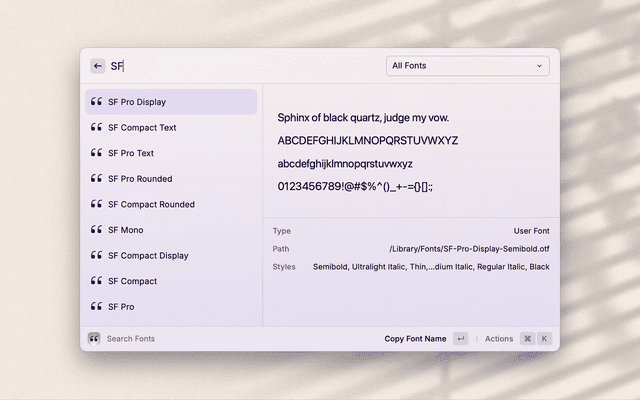This screenshot has height=400, width=640.
Task: Click the K key icon
Action: coord(545,339)
